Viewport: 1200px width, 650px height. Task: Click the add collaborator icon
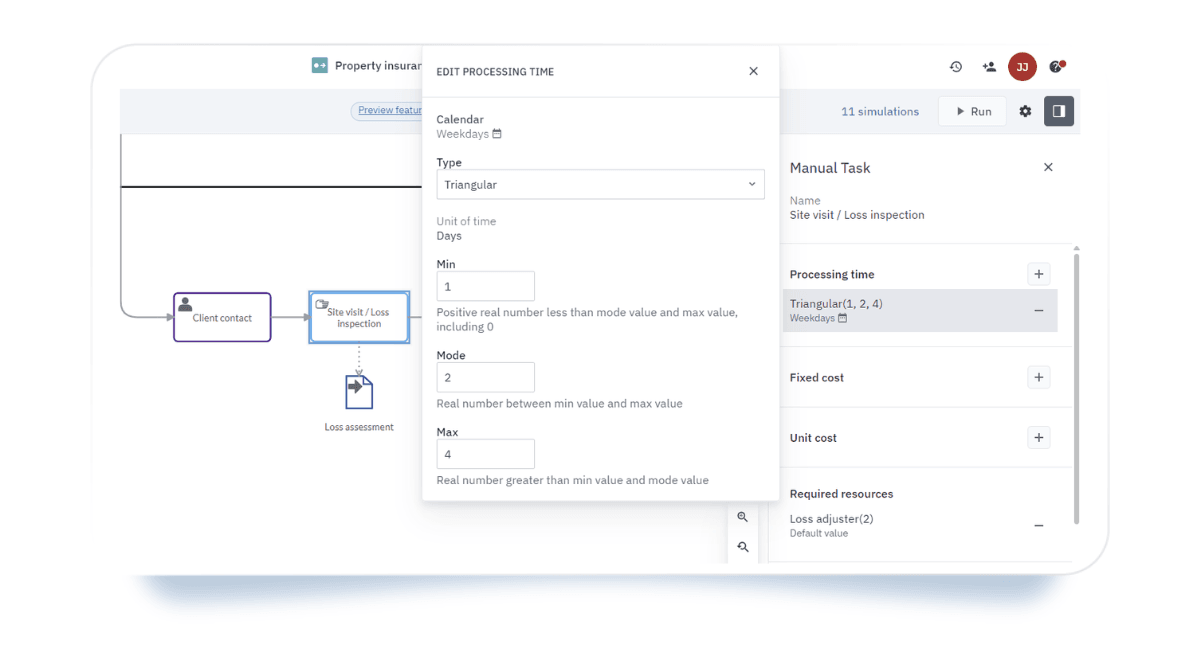[989, 67]
